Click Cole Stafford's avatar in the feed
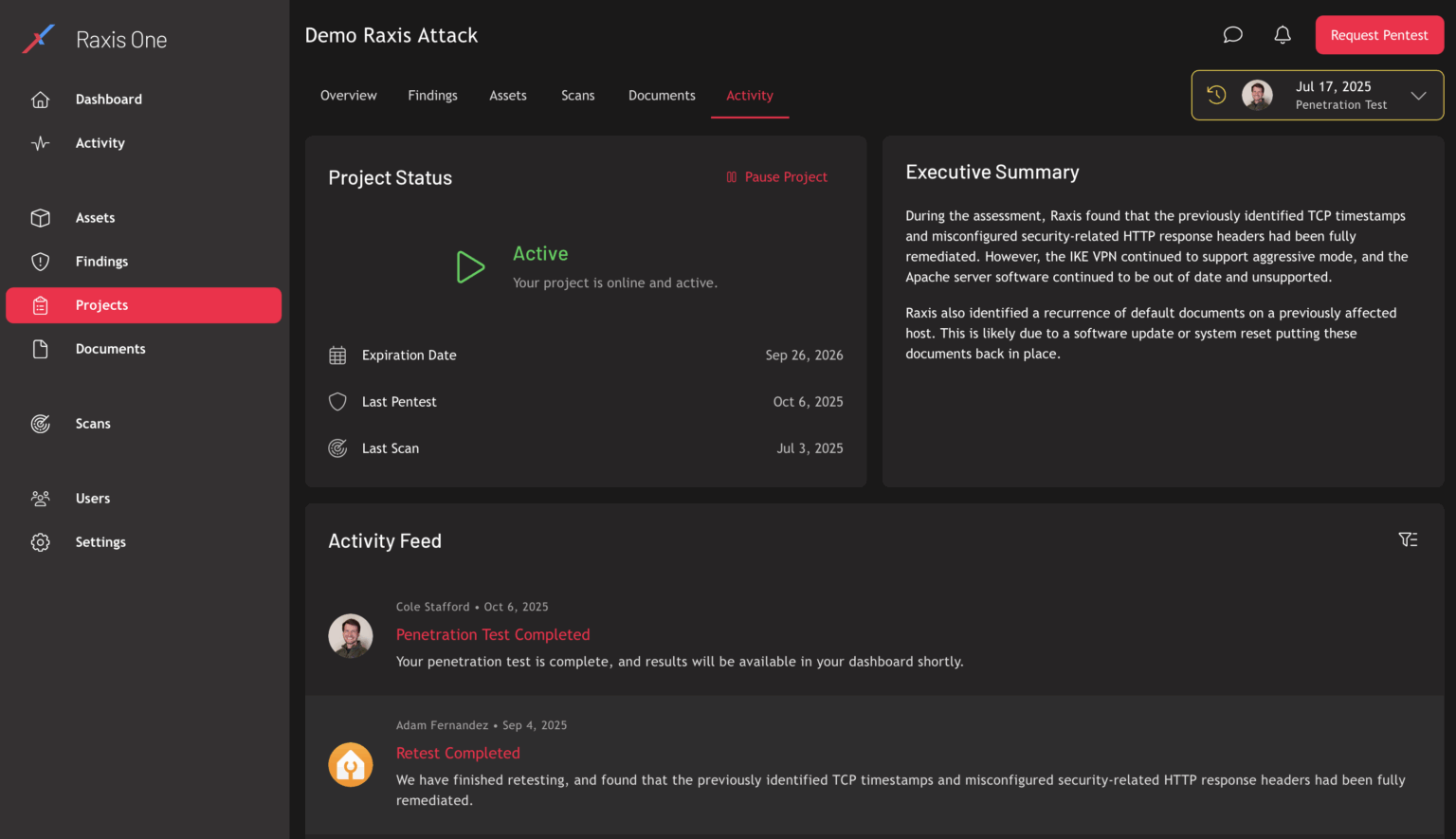 [x=351, y=636]
